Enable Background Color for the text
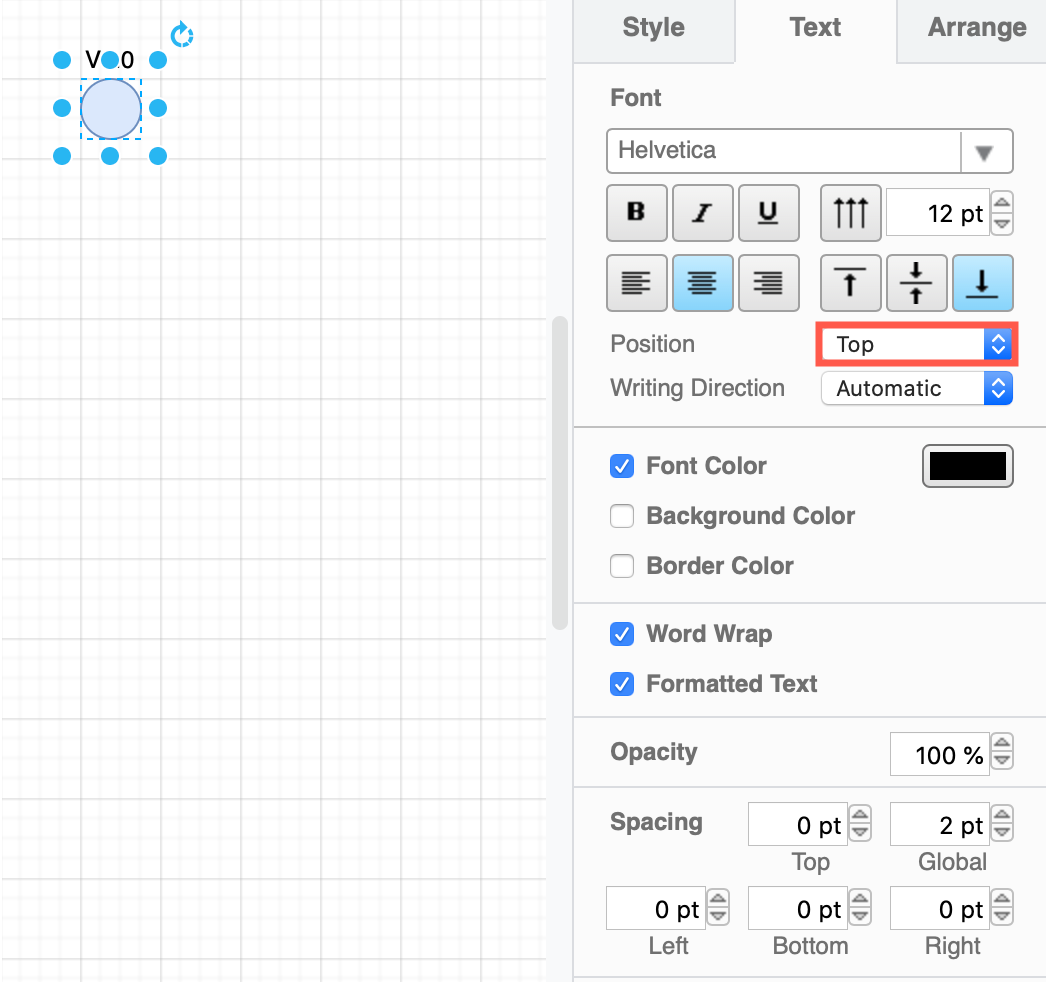The height and width of the screenshot is (982, 1046). click(622, 516)
